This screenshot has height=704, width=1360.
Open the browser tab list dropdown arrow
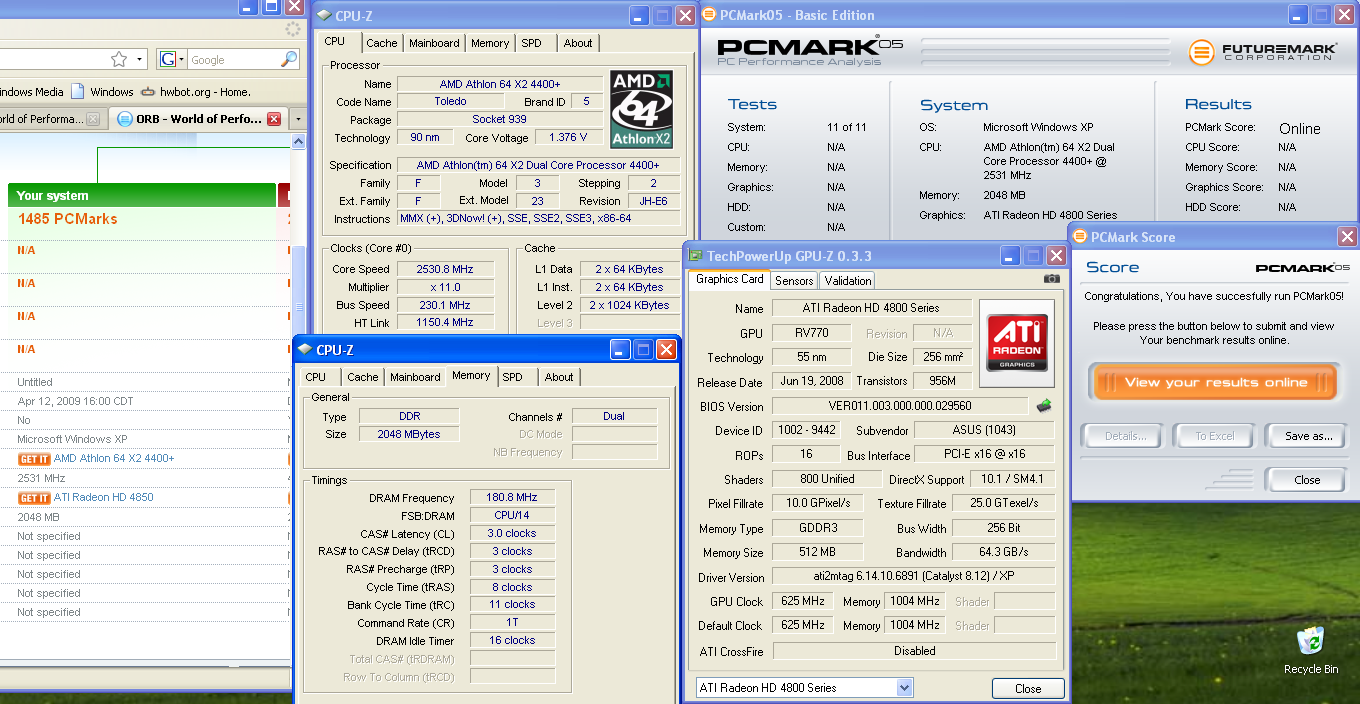pos(298,119)
